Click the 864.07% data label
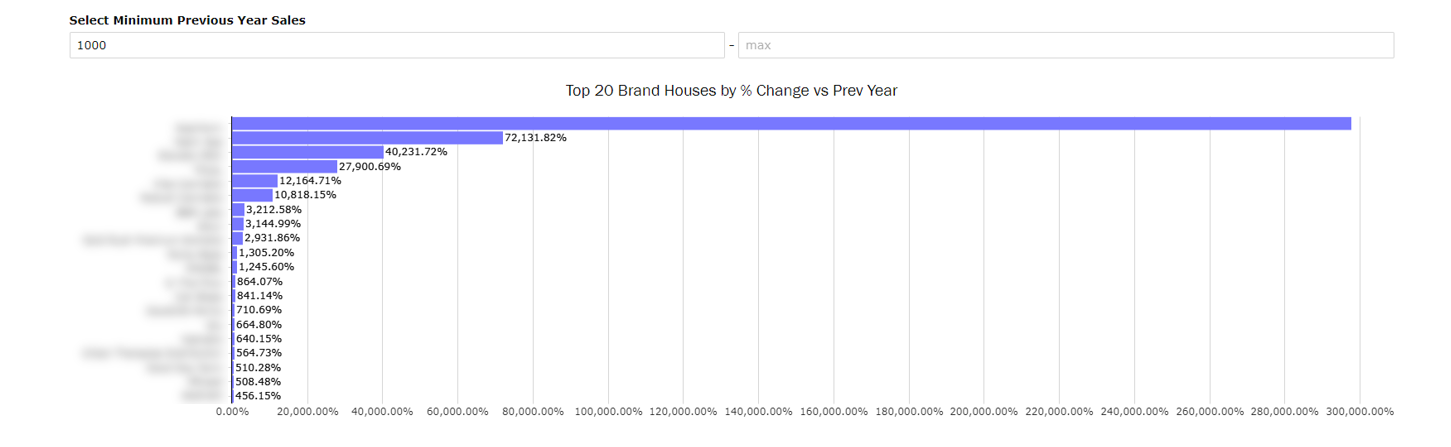 tap(259, 282)
